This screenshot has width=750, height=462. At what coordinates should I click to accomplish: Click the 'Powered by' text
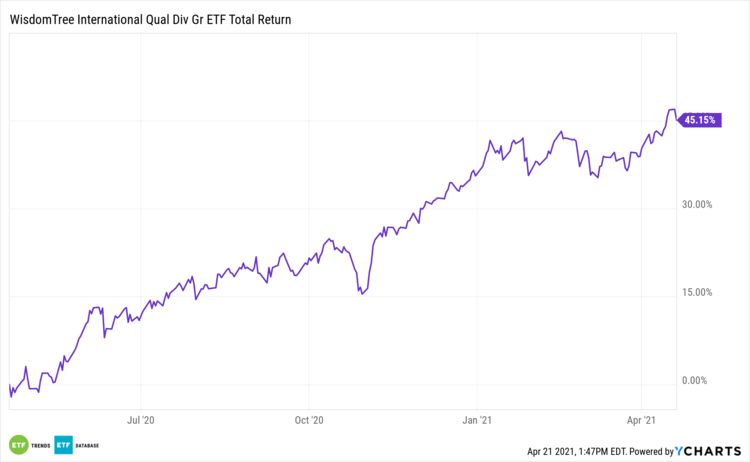coord(645,452)
